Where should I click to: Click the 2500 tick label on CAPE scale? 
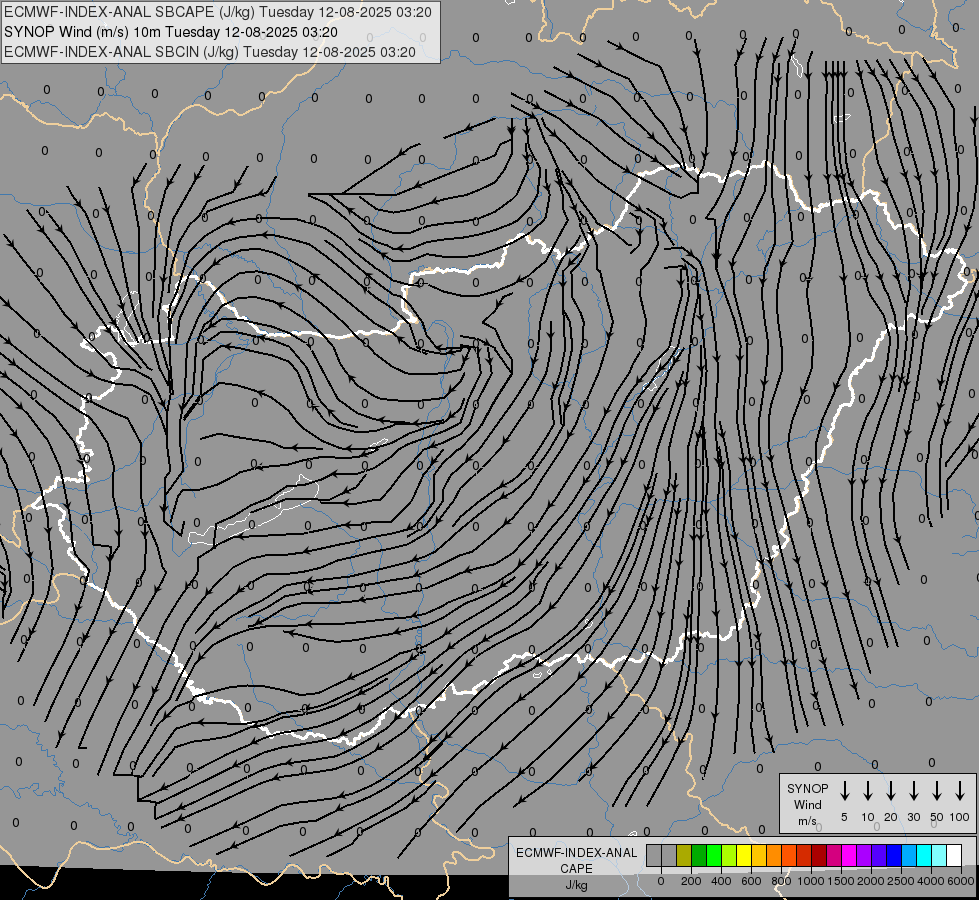900,881
